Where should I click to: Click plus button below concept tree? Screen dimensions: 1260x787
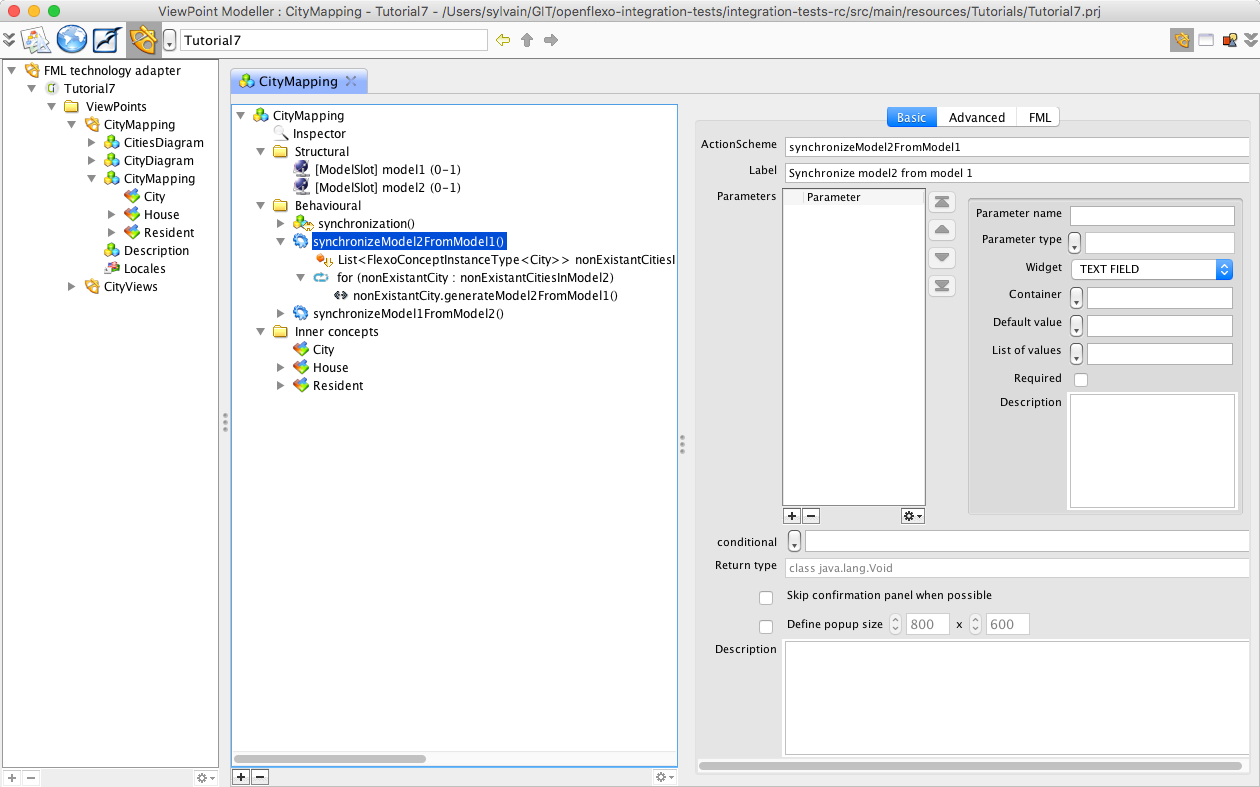point(241,776)
